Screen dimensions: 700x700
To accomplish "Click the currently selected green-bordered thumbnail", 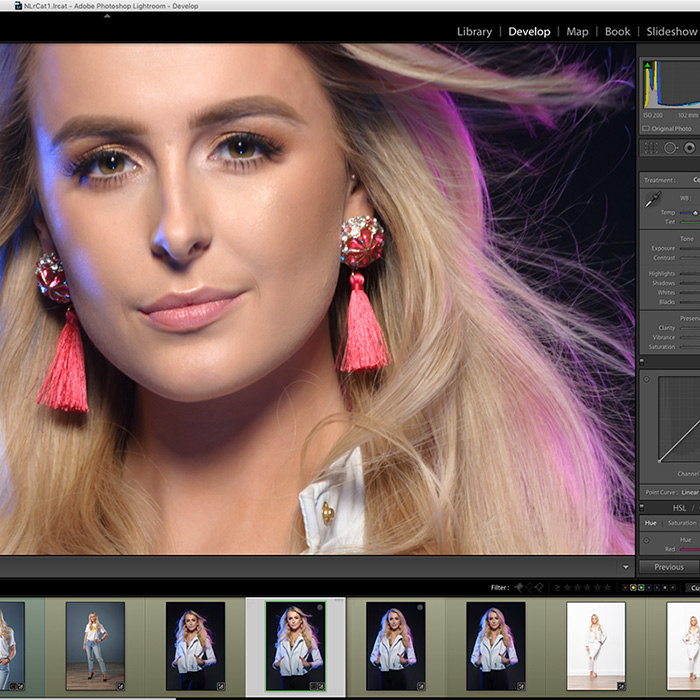I will point(296,646).
